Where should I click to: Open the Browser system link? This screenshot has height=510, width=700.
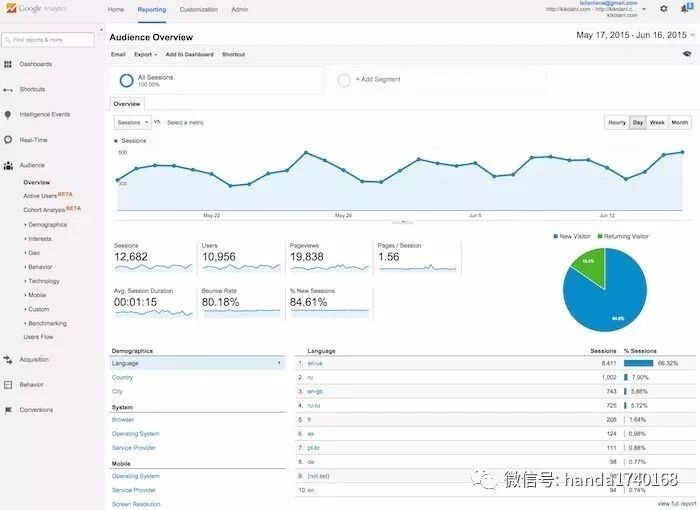tap(123, 420)
